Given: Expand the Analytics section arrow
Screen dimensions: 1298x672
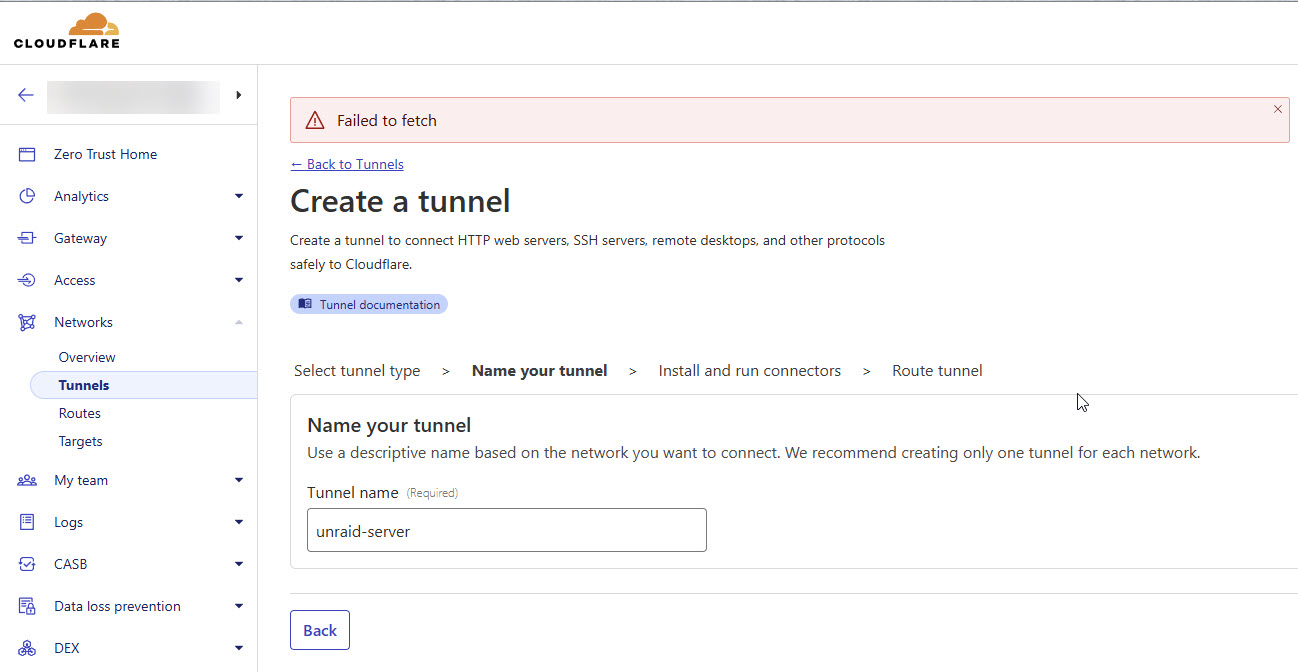Looking at the screenshot, I should pos(238,196).
